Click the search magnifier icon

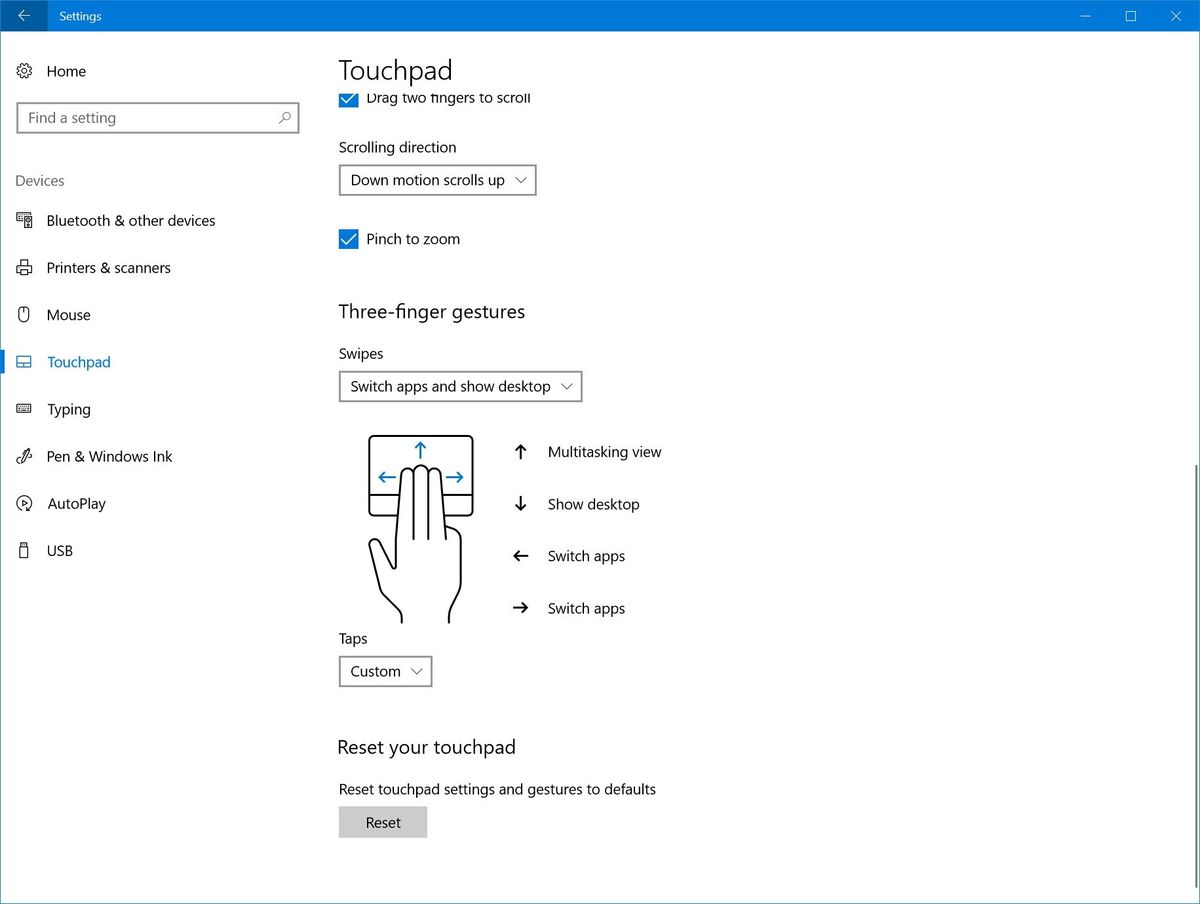285,118
